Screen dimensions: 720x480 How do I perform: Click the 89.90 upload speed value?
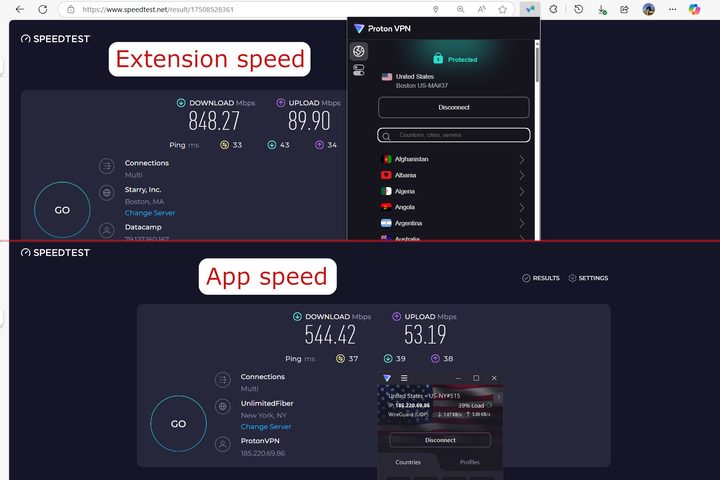click(309, 121)
